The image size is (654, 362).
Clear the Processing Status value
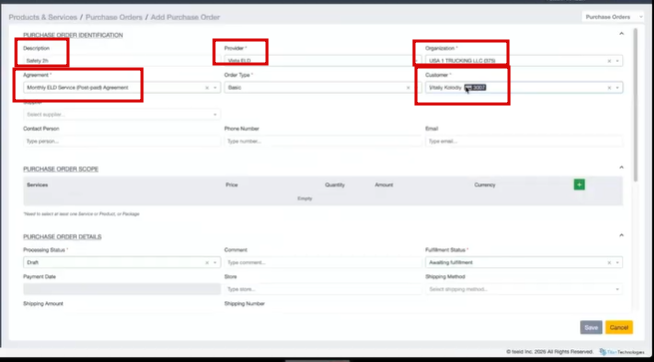point(207,263)
